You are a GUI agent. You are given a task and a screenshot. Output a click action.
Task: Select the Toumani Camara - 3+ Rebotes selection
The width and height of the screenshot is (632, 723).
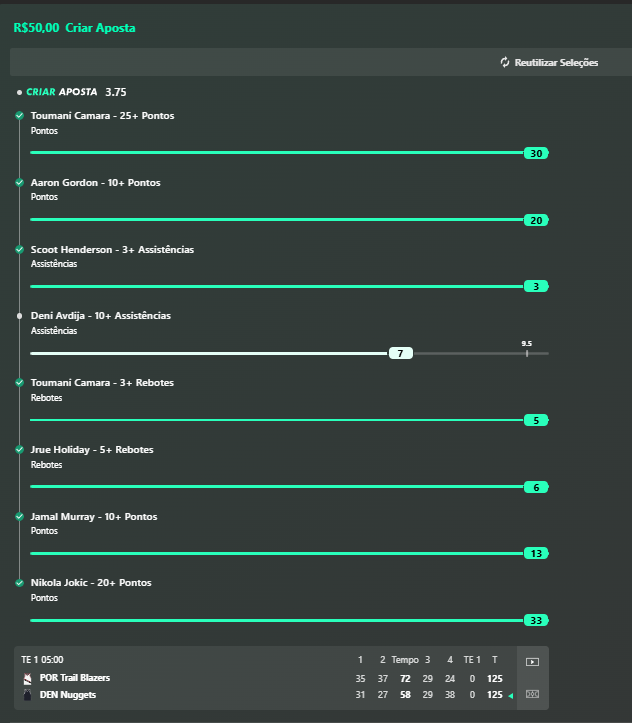pos(102,383)
